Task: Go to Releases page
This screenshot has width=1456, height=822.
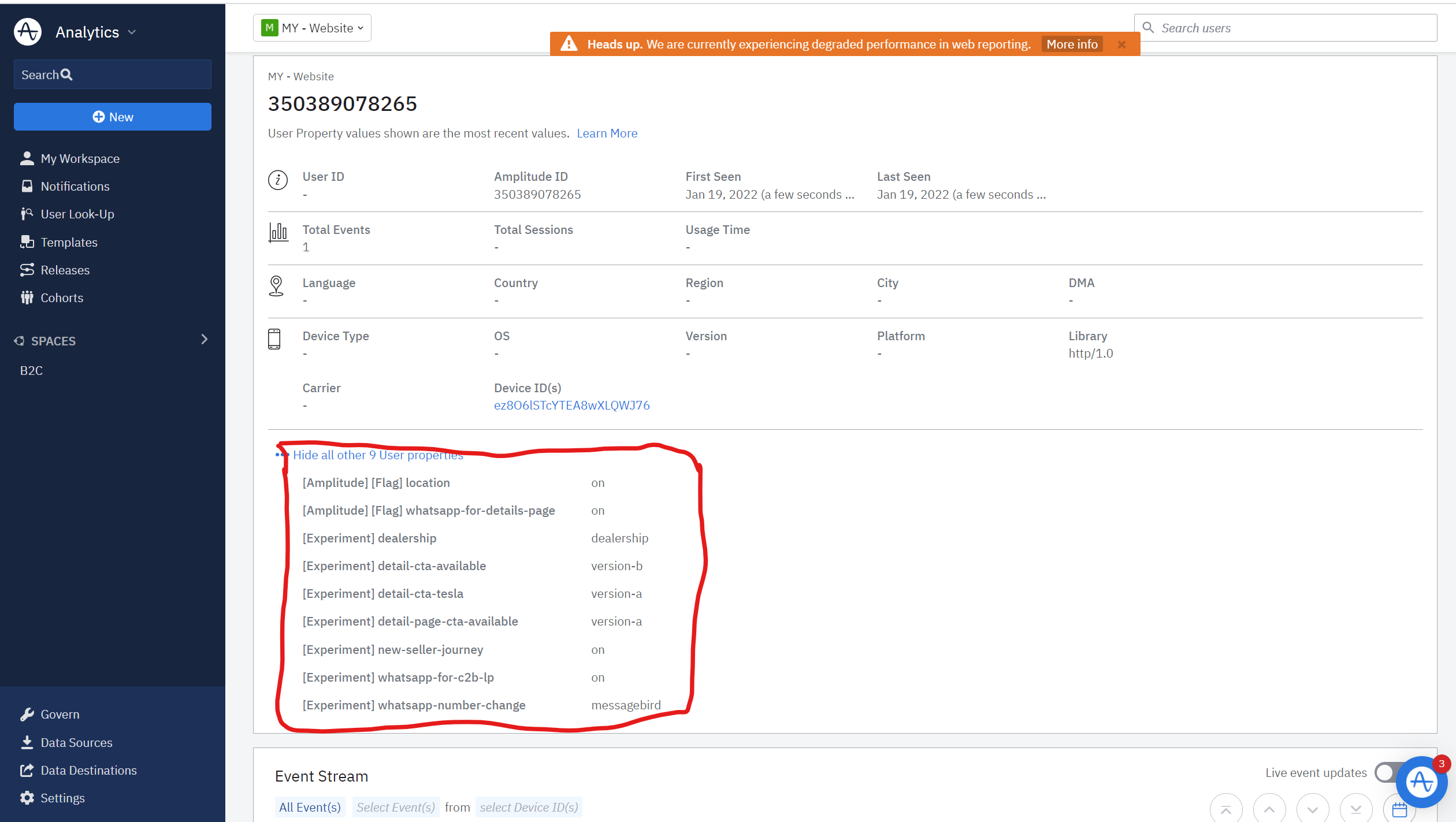Action: coord(65,270)
